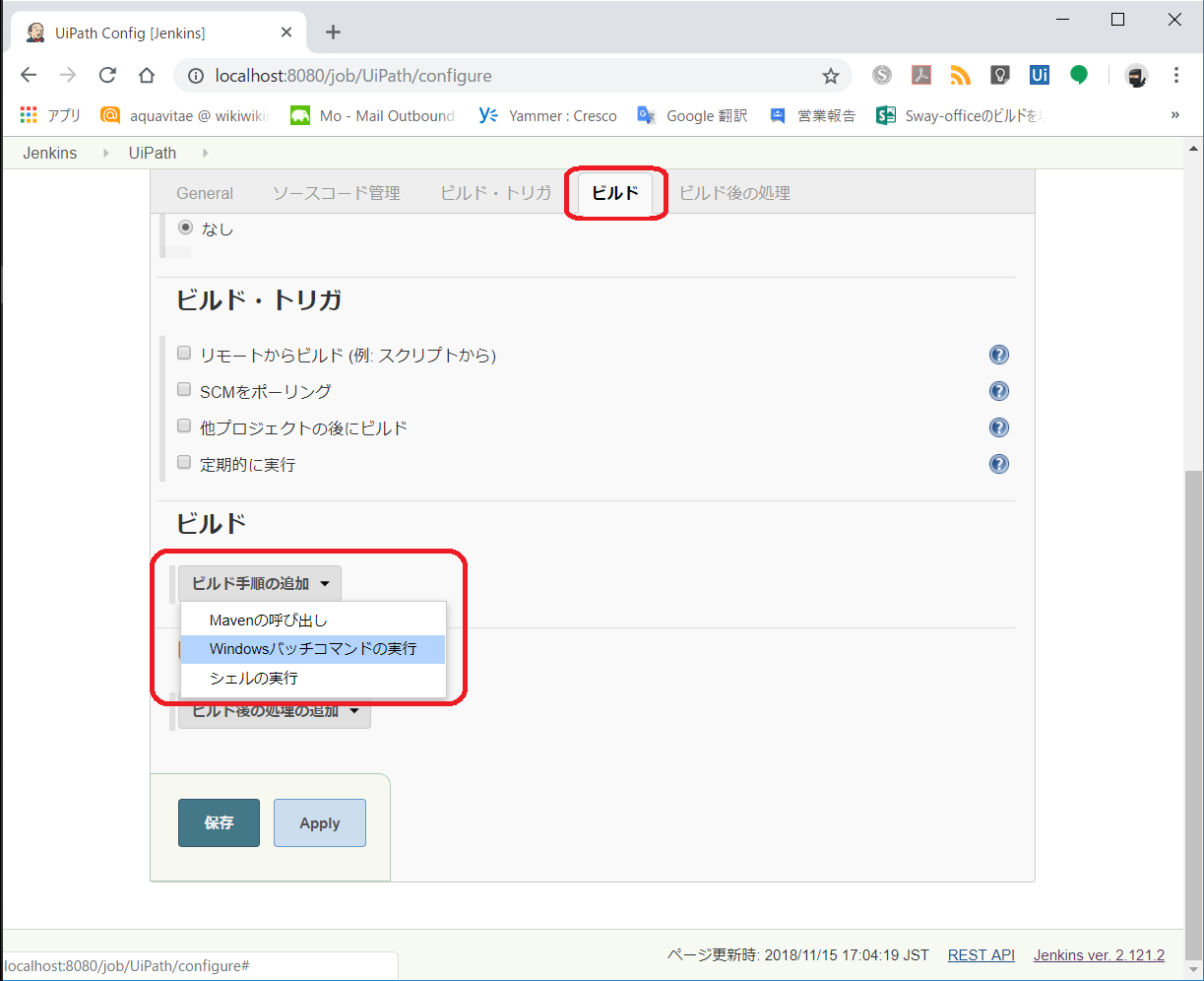Click the browser back arrow
Viewport: 1204px width, 981px height.
[29, 76]
